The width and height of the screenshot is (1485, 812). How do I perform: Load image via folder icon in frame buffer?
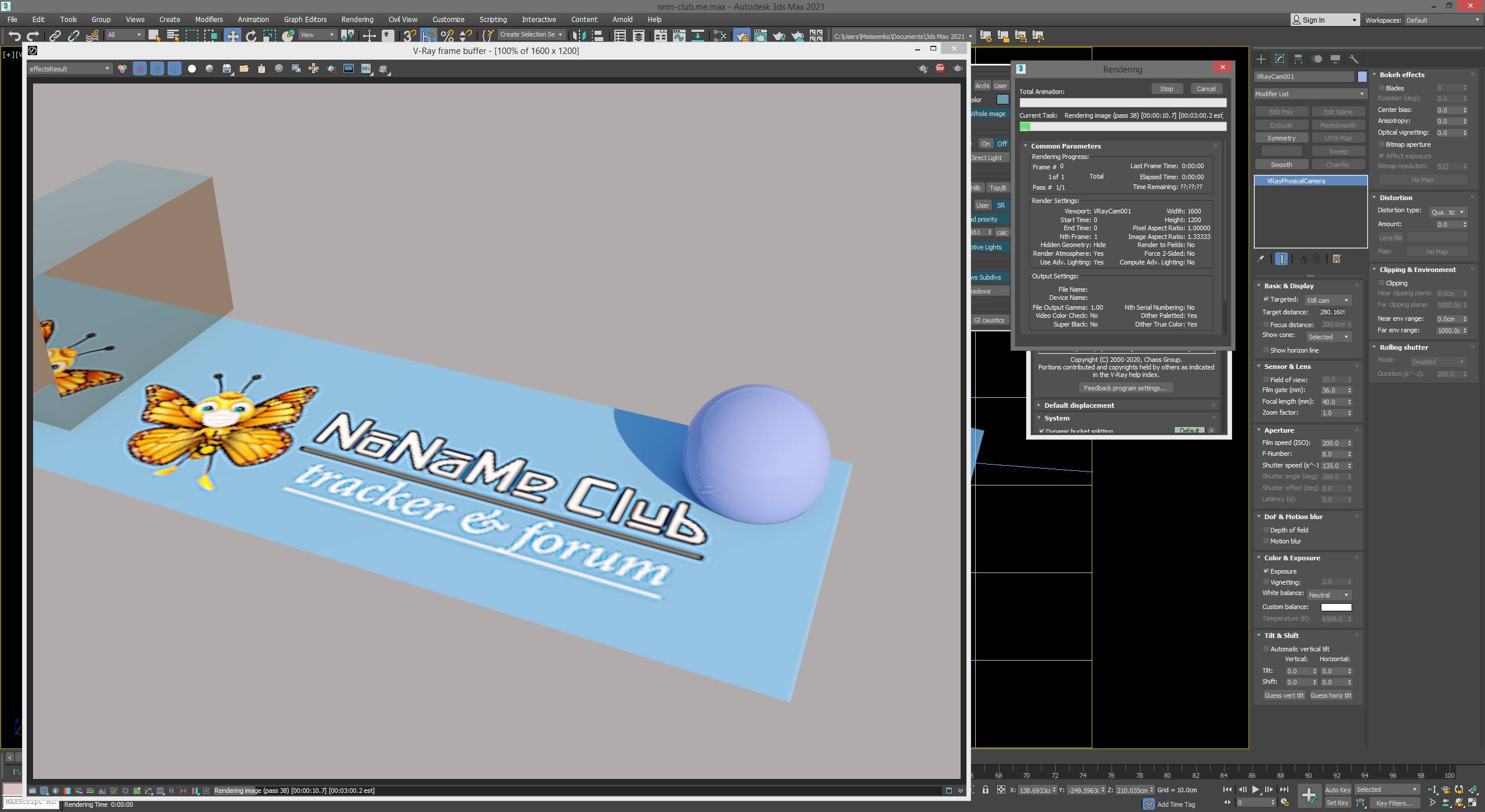[x=244, y=68]
